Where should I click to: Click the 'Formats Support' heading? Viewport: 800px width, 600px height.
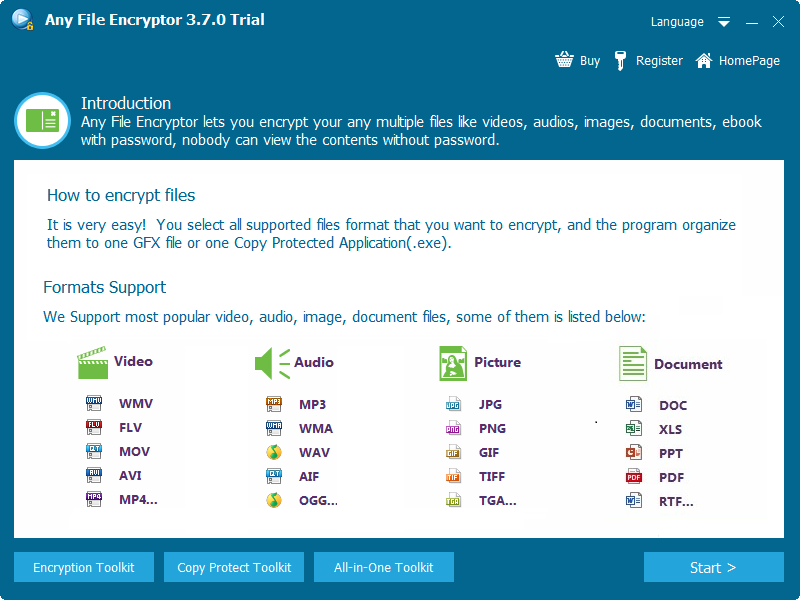pyautogui.click(x=105, y=287)
